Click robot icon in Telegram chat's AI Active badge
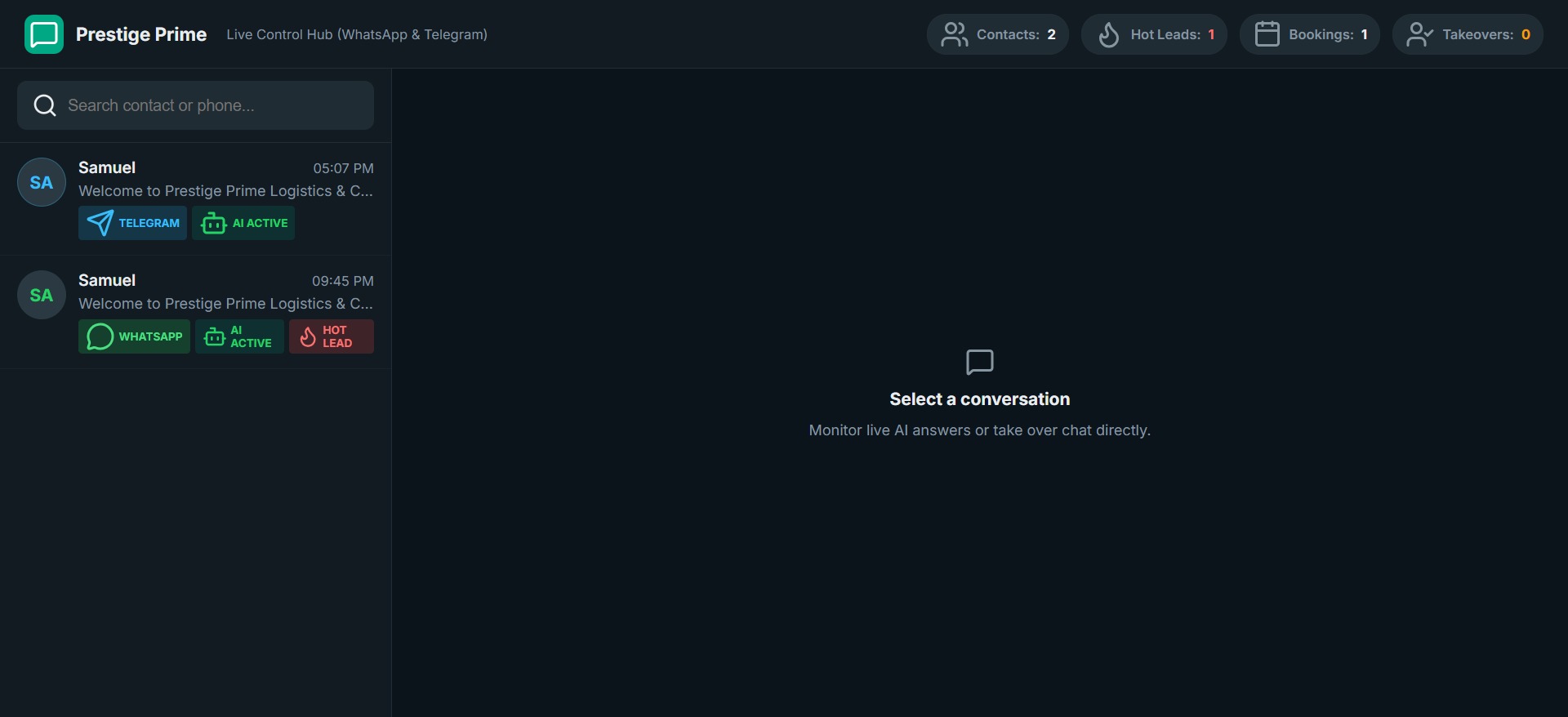This screenshot has height=717, width=1568. coord(214,223)
